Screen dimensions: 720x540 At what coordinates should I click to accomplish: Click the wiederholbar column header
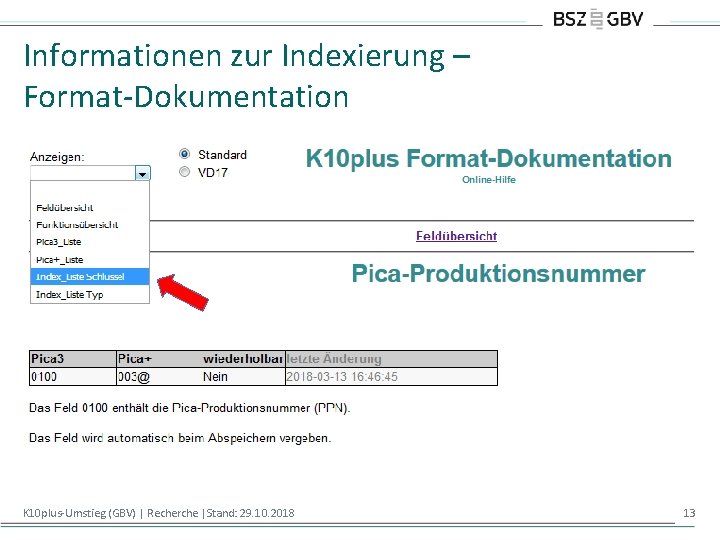[x=243, y=359]
